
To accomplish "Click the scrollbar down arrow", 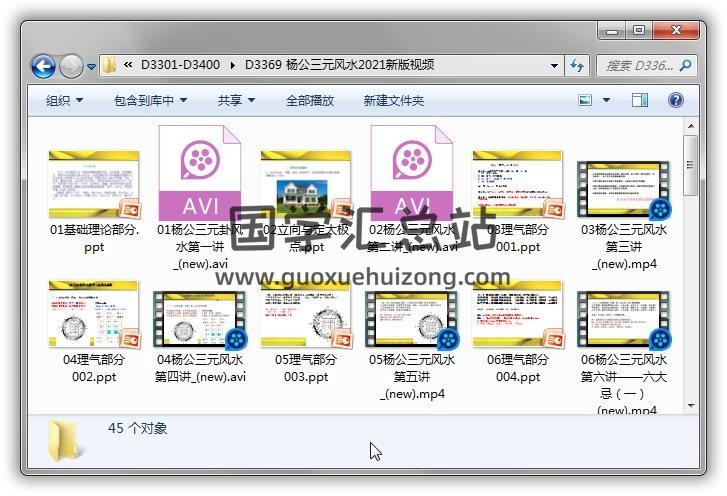I will [x=691, y=406].
